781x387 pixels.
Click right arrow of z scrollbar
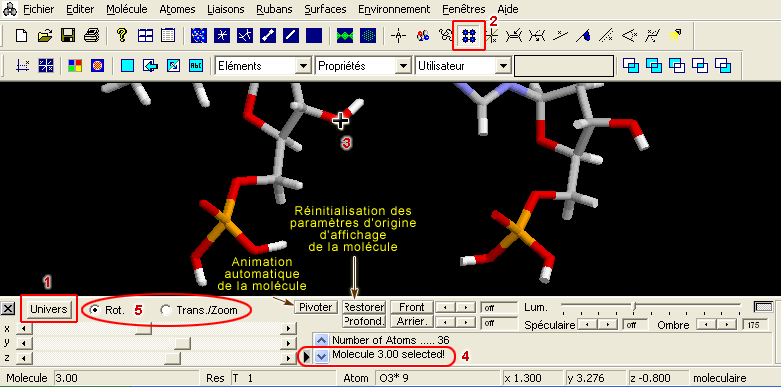(287, 358)
